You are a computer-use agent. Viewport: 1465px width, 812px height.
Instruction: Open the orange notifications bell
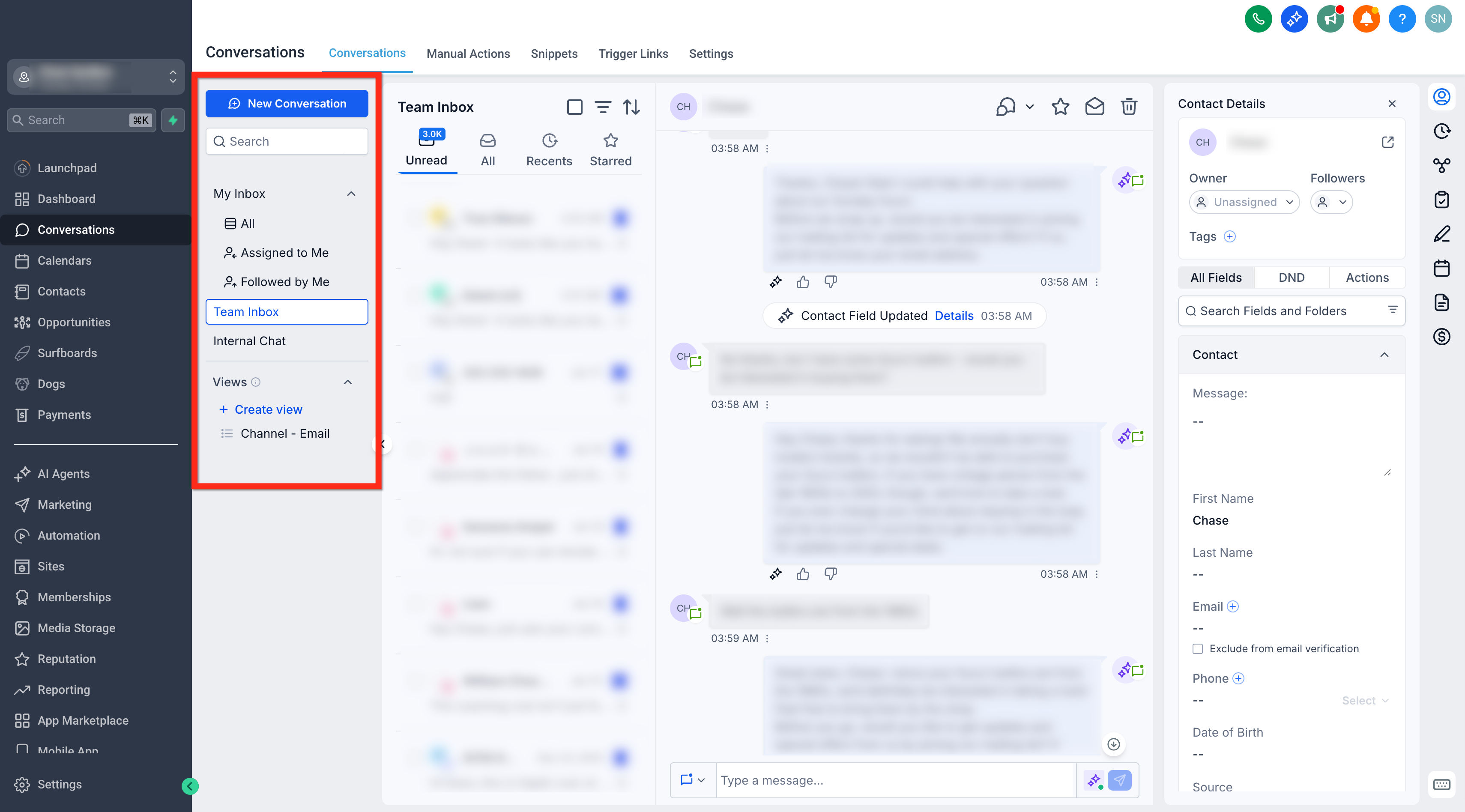[x=1366, y=19]
